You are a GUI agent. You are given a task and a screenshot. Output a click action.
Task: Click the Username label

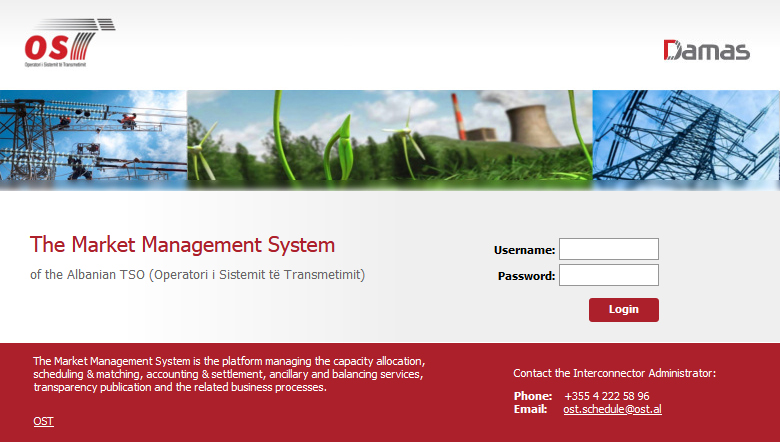click(524, 250)
